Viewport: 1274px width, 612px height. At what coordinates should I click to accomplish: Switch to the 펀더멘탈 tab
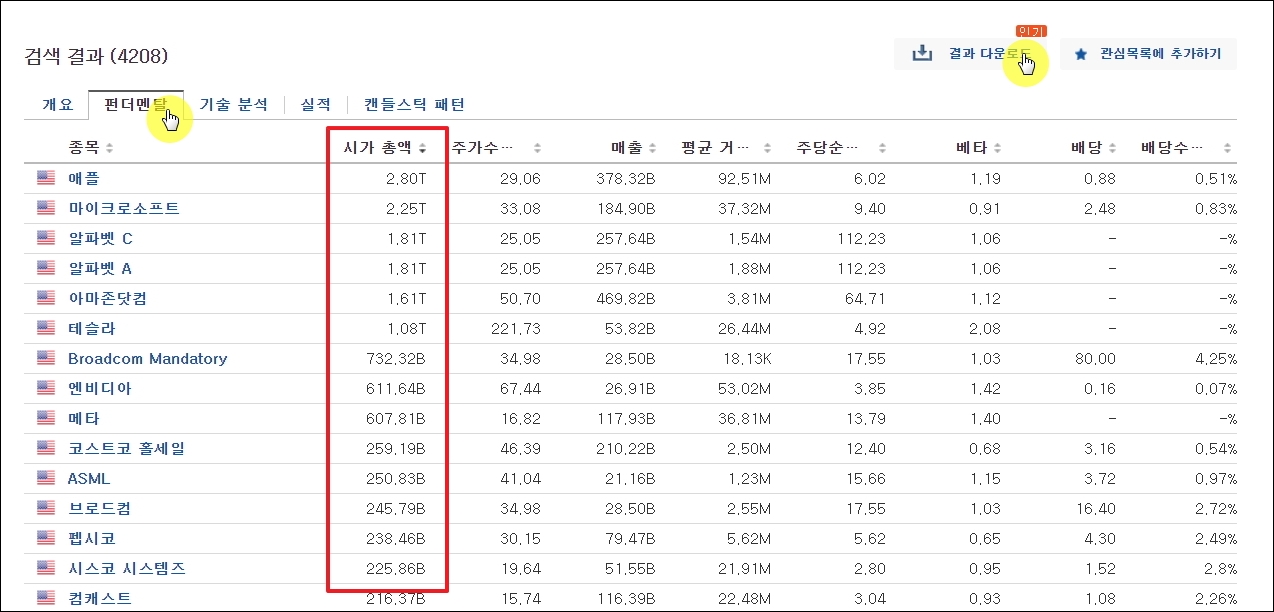pyautogui.click(x=136, y=104)
